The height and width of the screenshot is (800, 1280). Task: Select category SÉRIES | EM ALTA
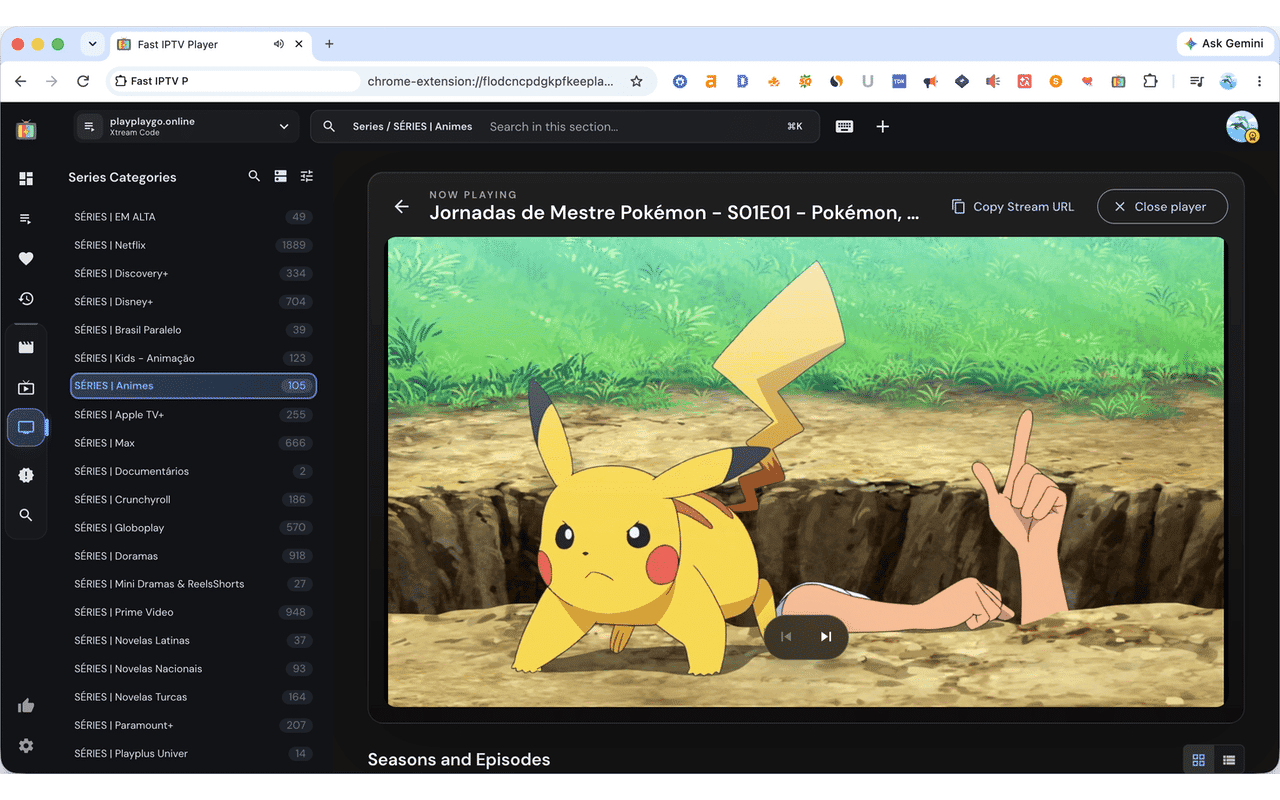click(193, 217)
